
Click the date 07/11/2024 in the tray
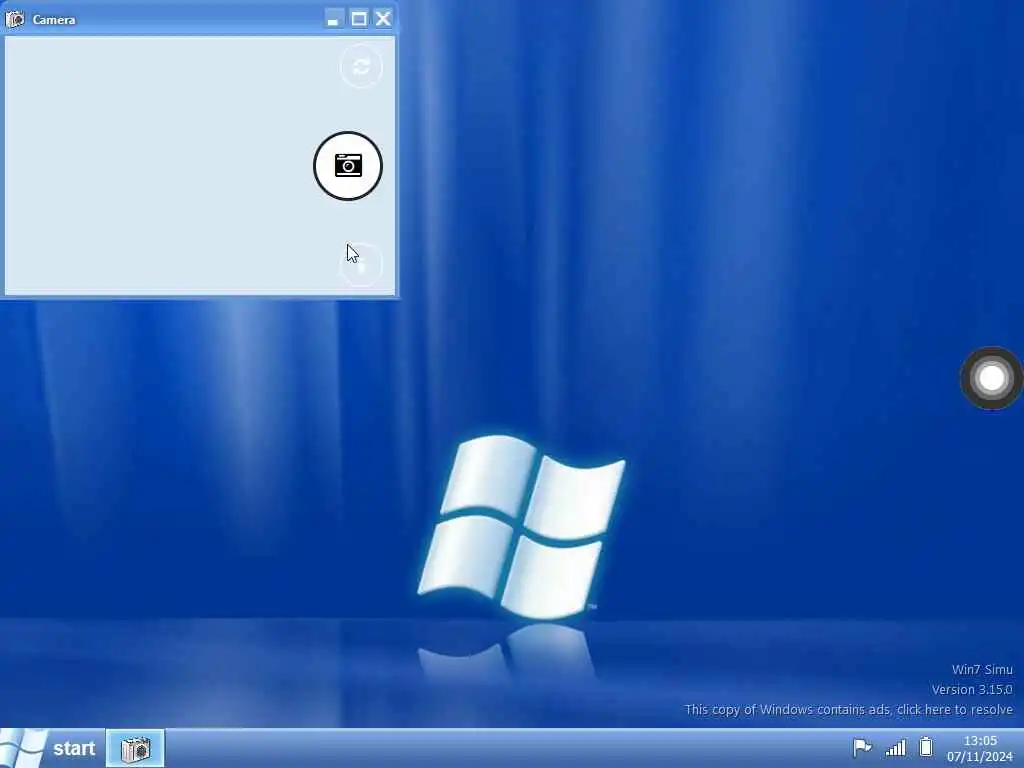(x=980, y=758)
